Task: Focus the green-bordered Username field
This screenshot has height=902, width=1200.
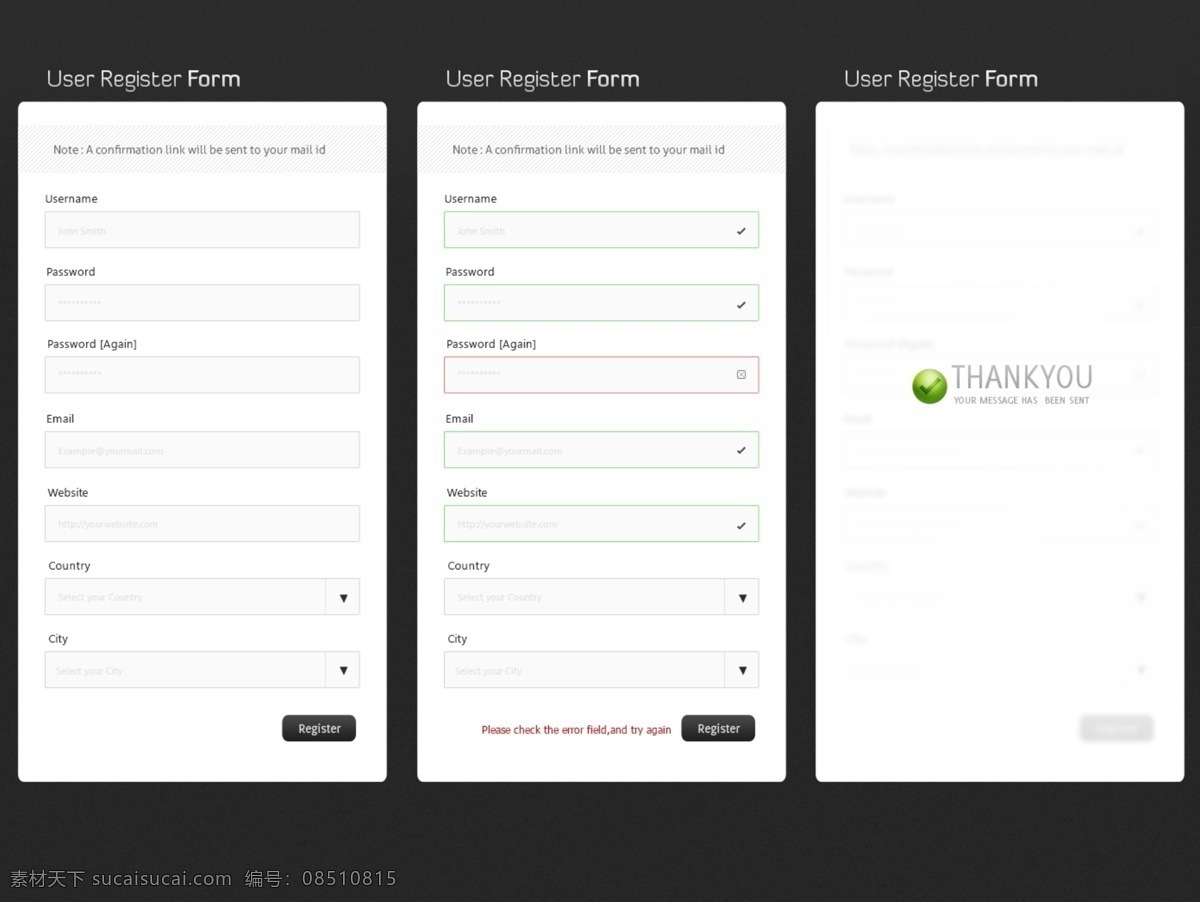Action: click(x=601, y=230)
